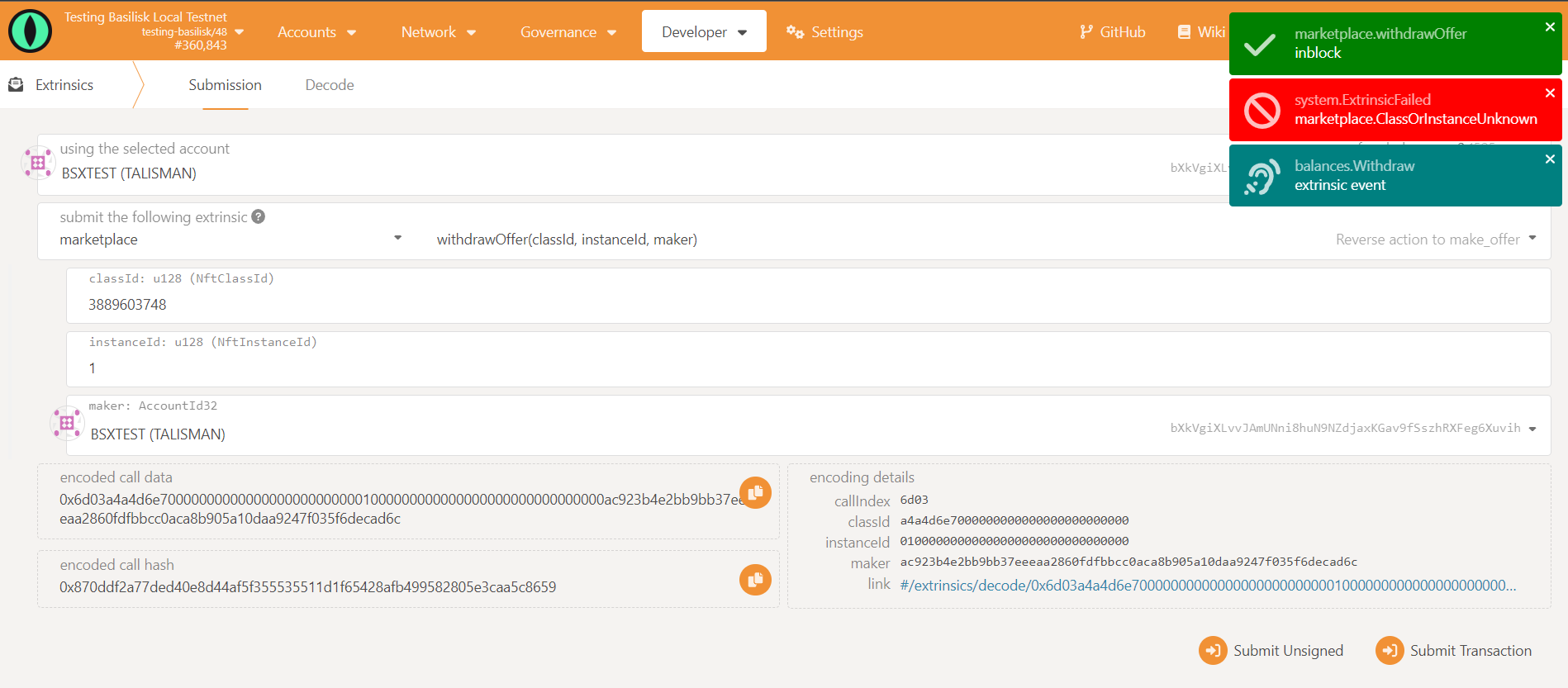This screenshot has height=688, width=1568.
Task: Click the Basilisk chain logo
Action: (x=31, y=31)
